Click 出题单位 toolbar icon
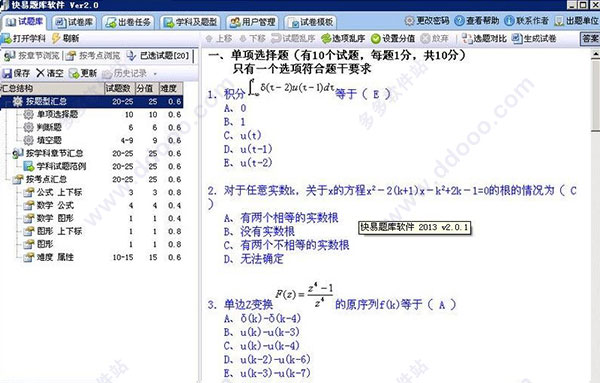This screenshot has height=383, width=600. (x=559, y=21)
